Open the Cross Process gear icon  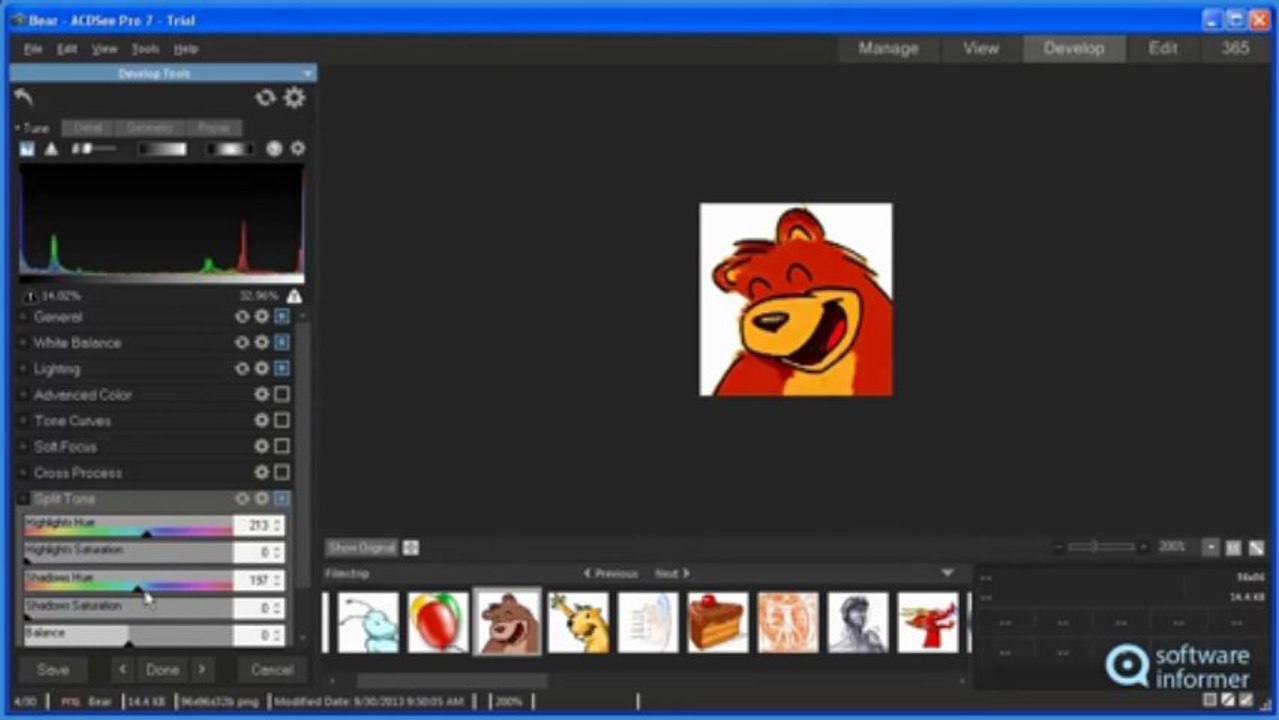click(261, 473)
